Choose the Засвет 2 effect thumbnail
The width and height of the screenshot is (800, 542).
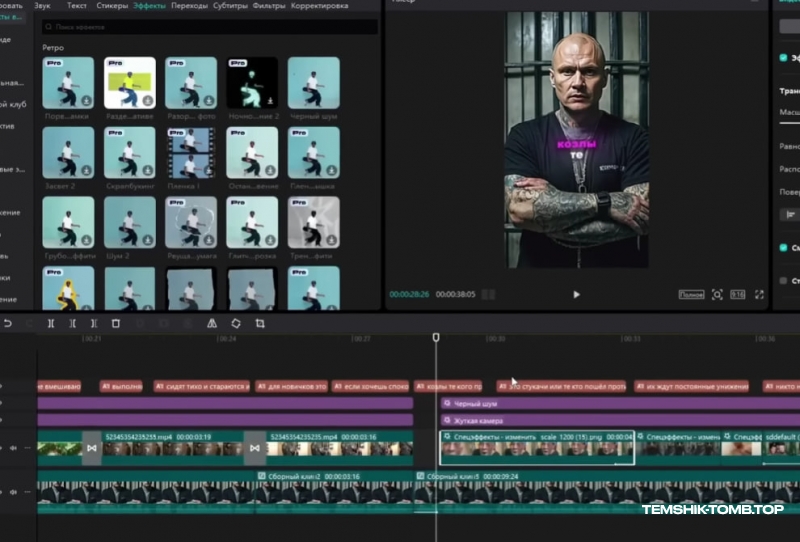pyautogui.click(x=68, y=153)
